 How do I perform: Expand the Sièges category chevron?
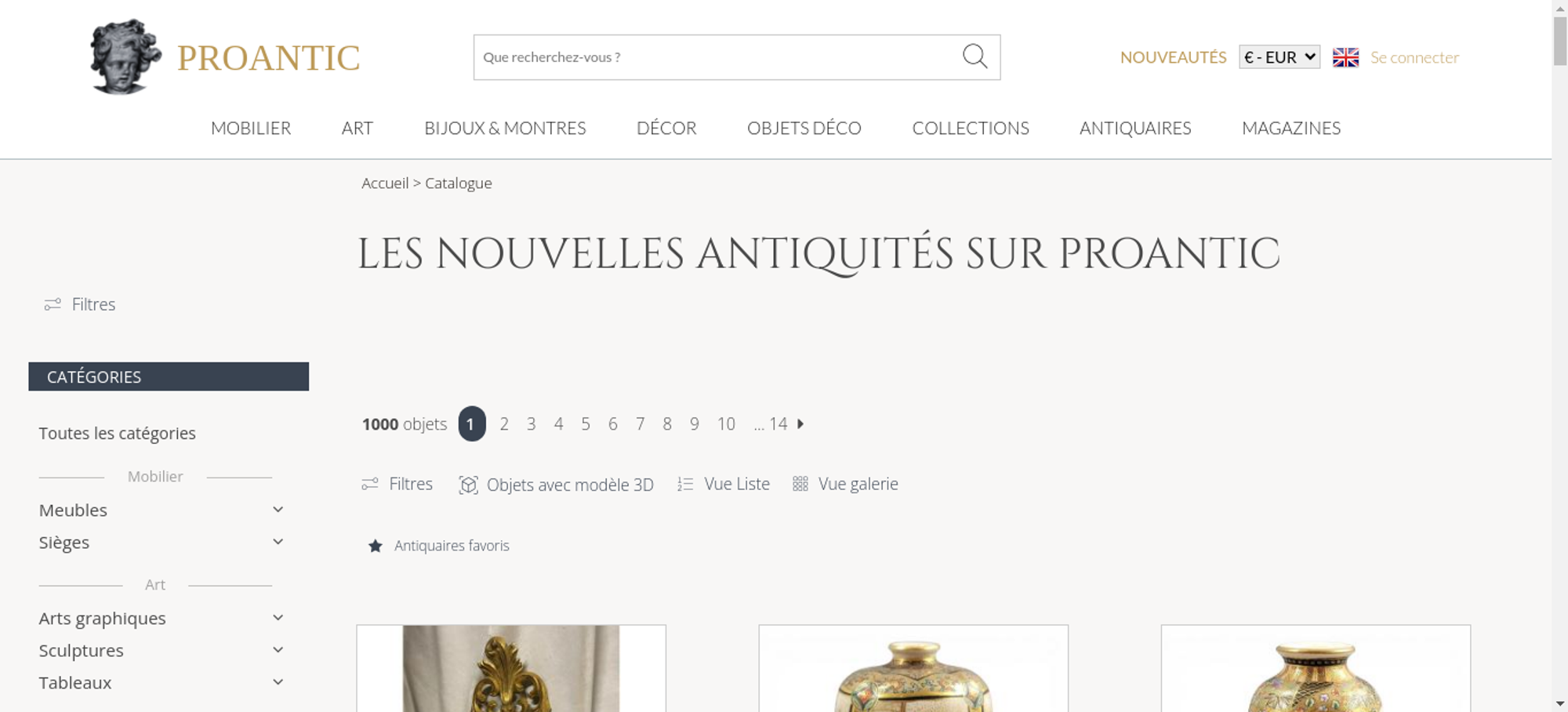pyautogui.click(x=278, y=542)
